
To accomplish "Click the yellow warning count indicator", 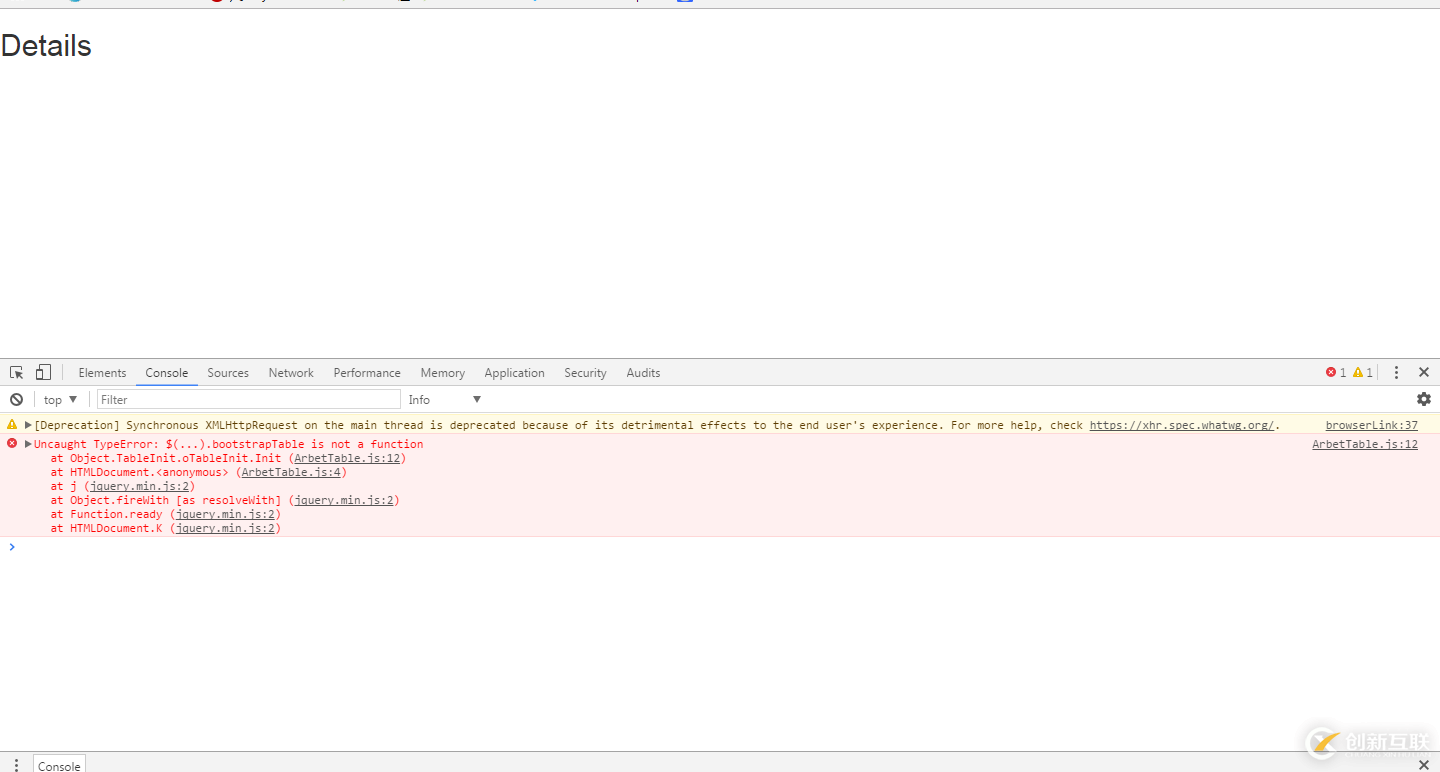I will point(1363,372).
